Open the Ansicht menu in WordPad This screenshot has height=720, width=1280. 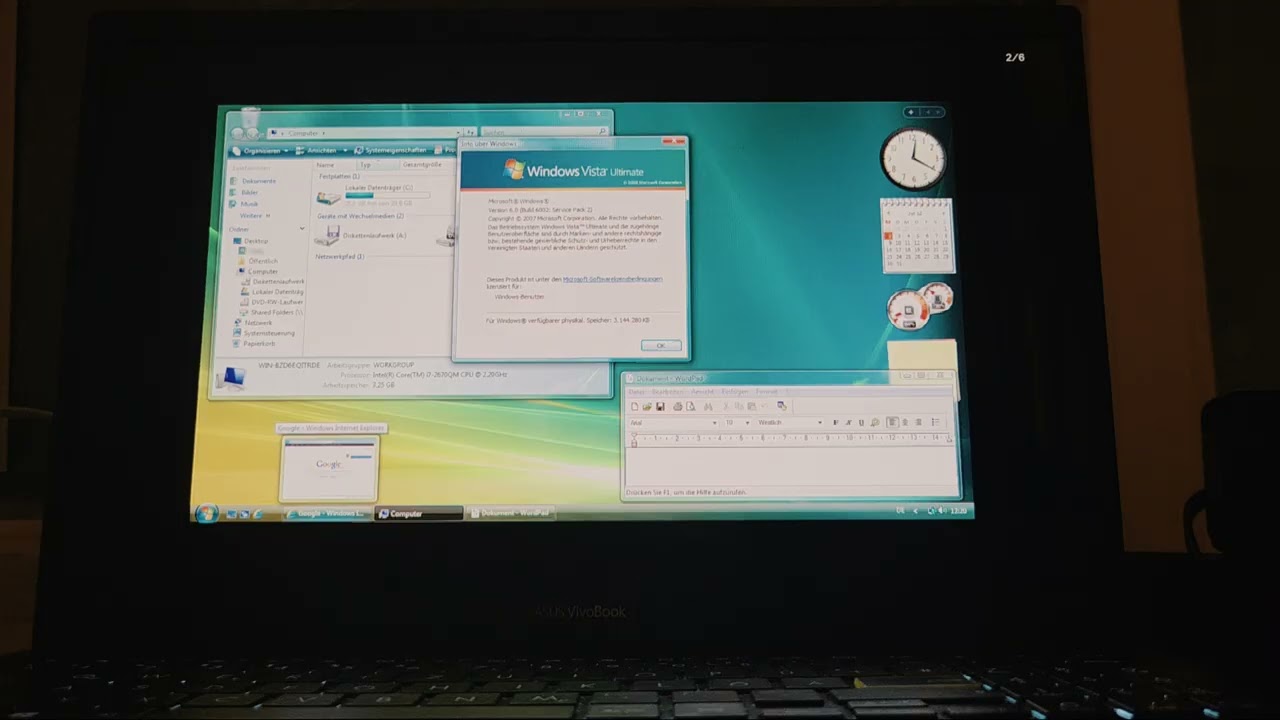[702, 392]
